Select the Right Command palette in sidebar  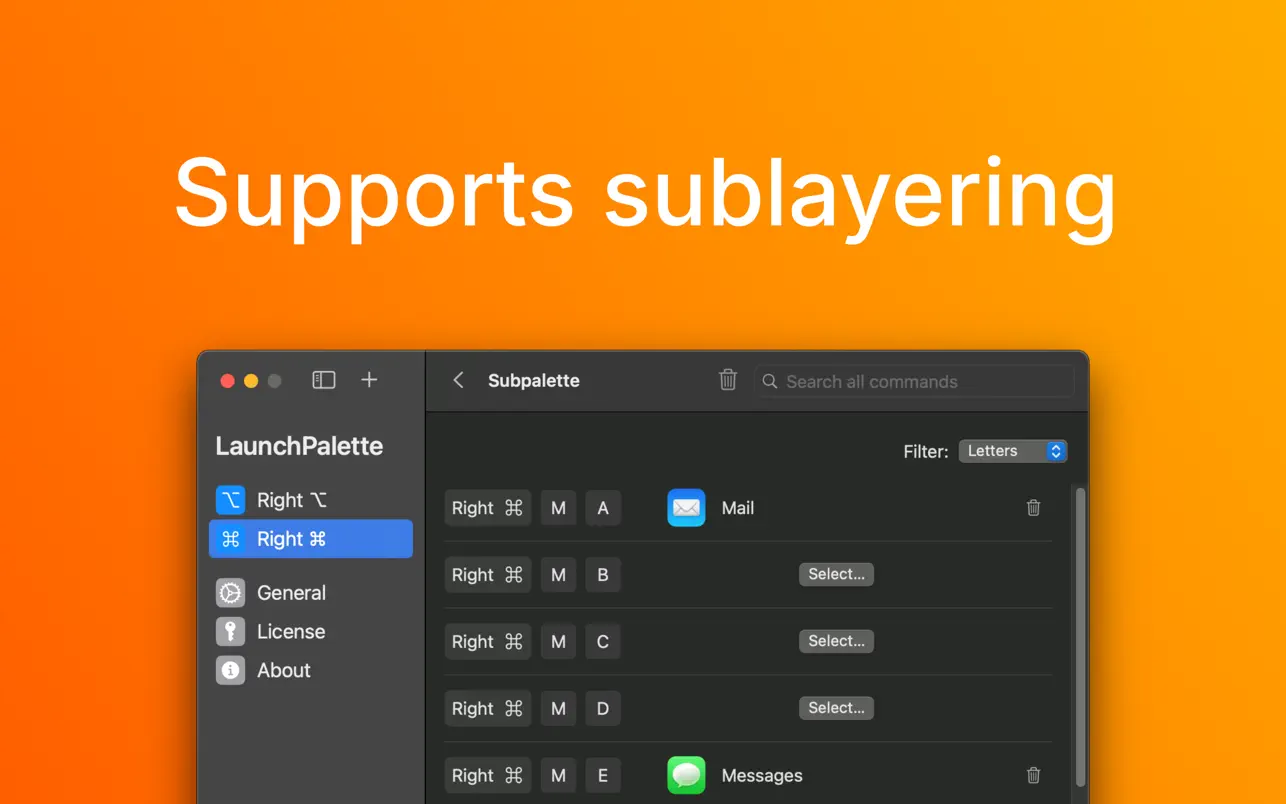[x=311, y=539]
